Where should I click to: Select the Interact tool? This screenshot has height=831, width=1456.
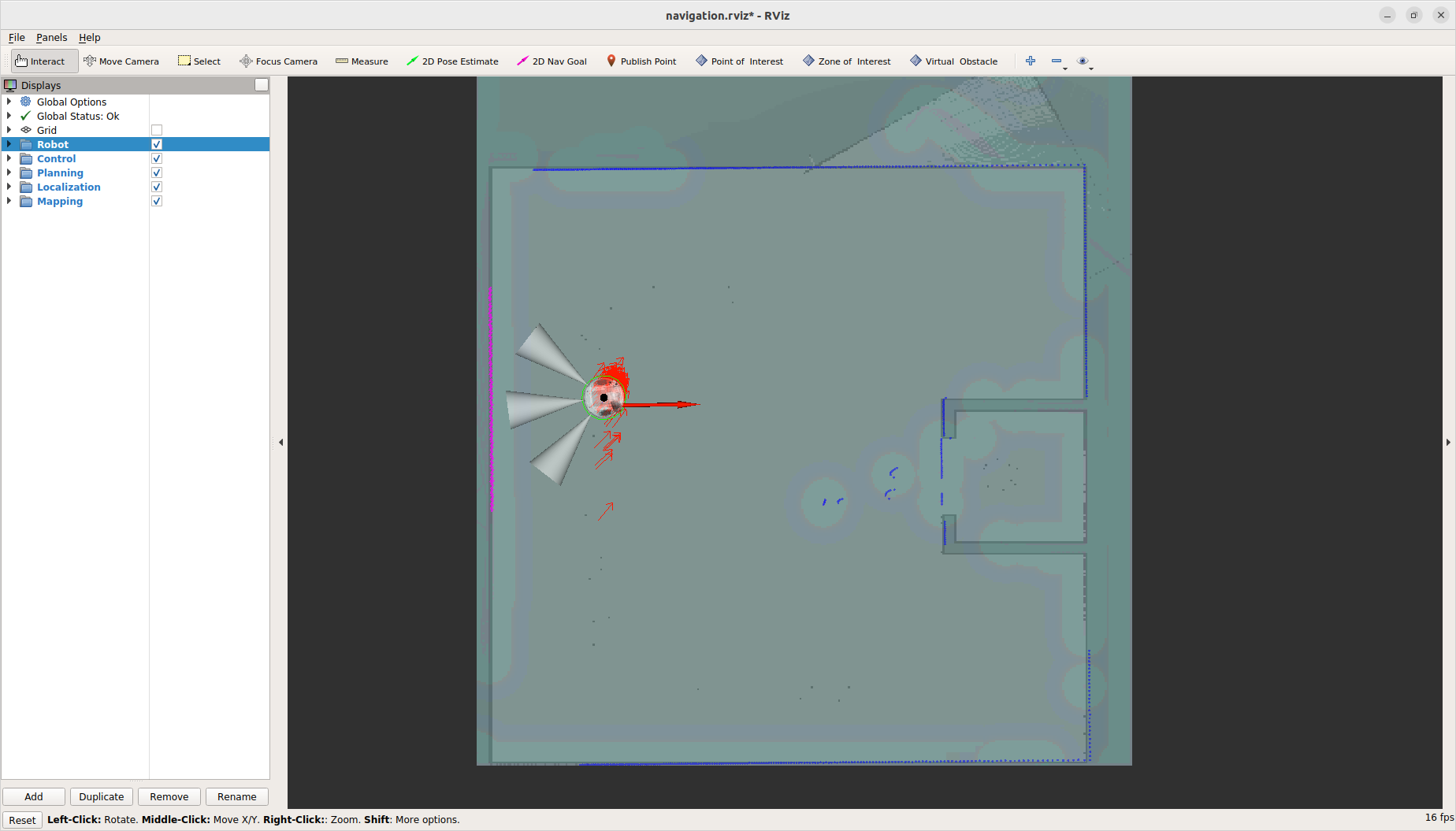coord(43,61)
